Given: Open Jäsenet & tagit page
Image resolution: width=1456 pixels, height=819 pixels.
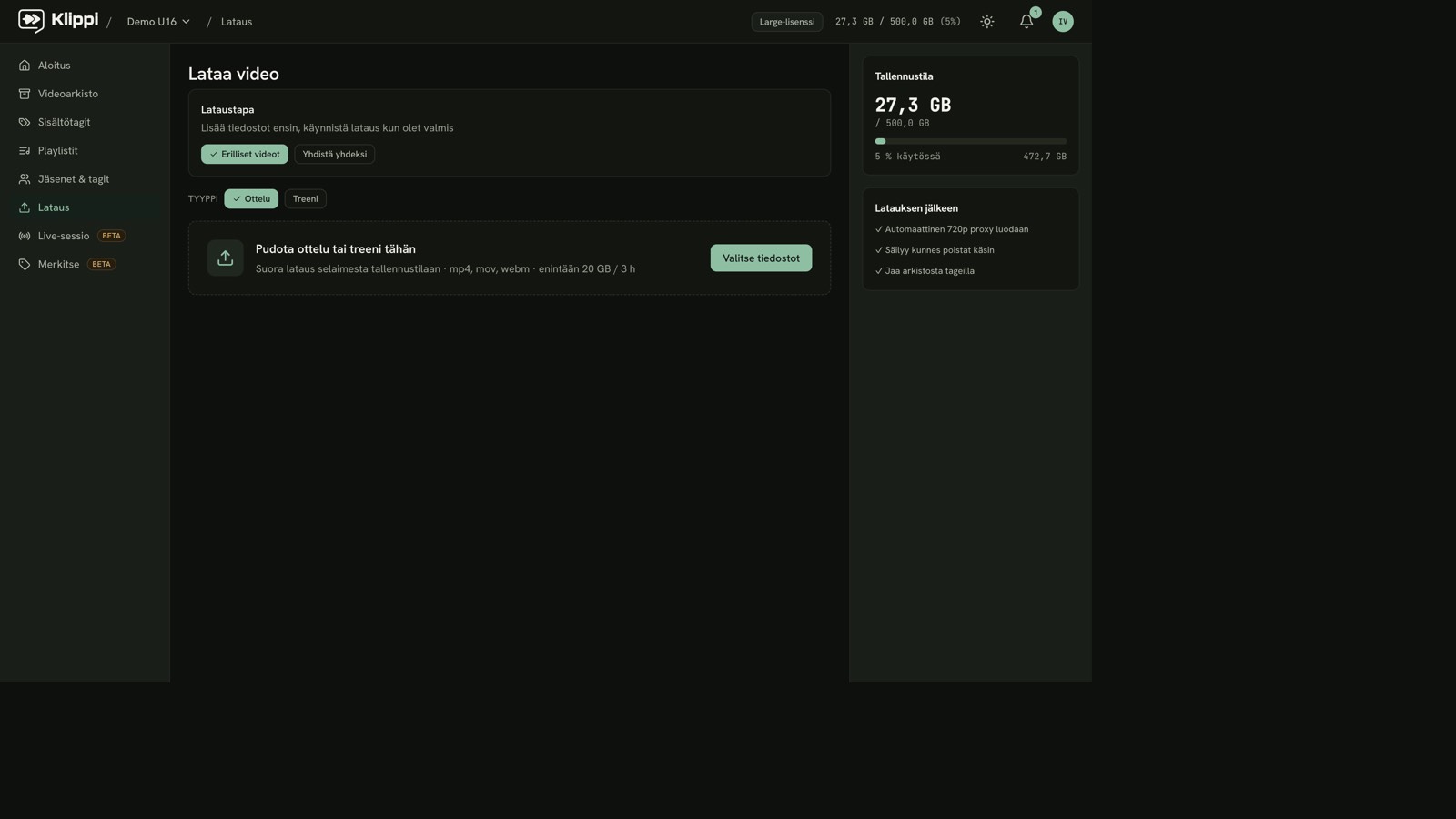Looking at the screenshot, I should tap(85, 179).
